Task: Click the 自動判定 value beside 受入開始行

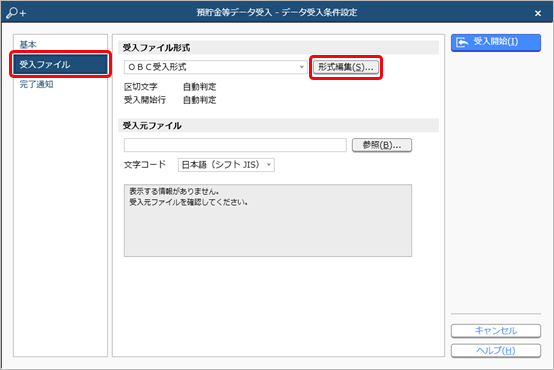Action: [x=200, y=100]
